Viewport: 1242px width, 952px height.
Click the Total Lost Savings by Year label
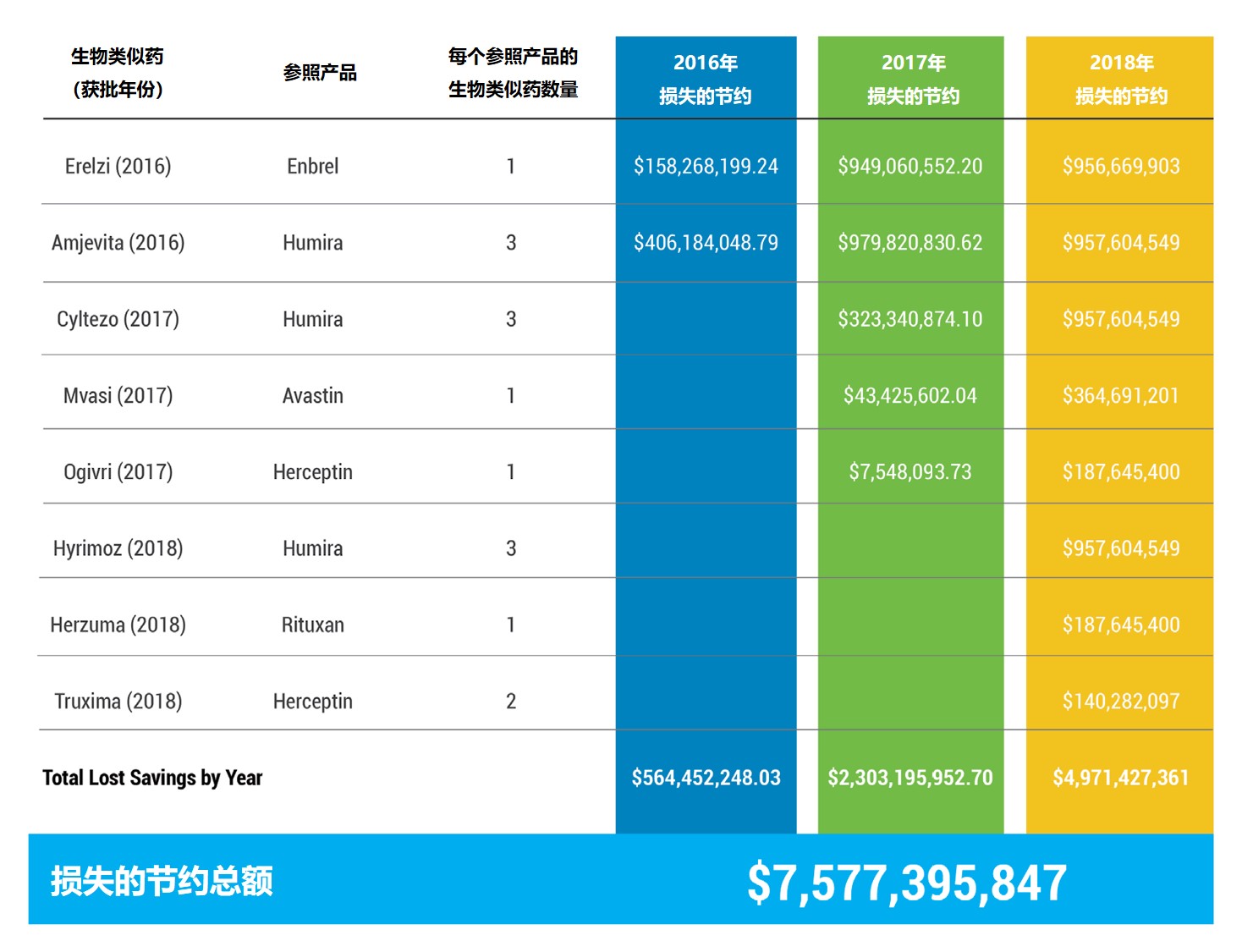(x=152, y=778)
